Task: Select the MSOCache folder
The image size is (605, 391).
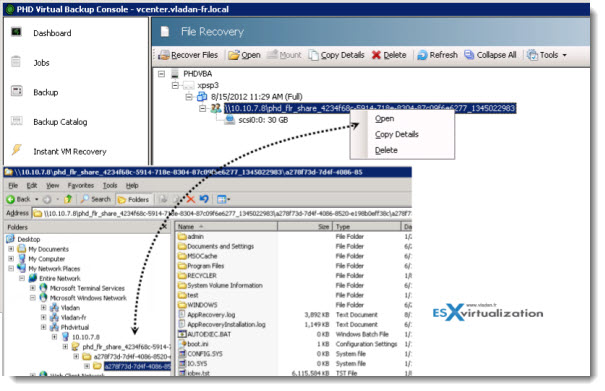Action: pyautogui.click(x=202, y=256)
